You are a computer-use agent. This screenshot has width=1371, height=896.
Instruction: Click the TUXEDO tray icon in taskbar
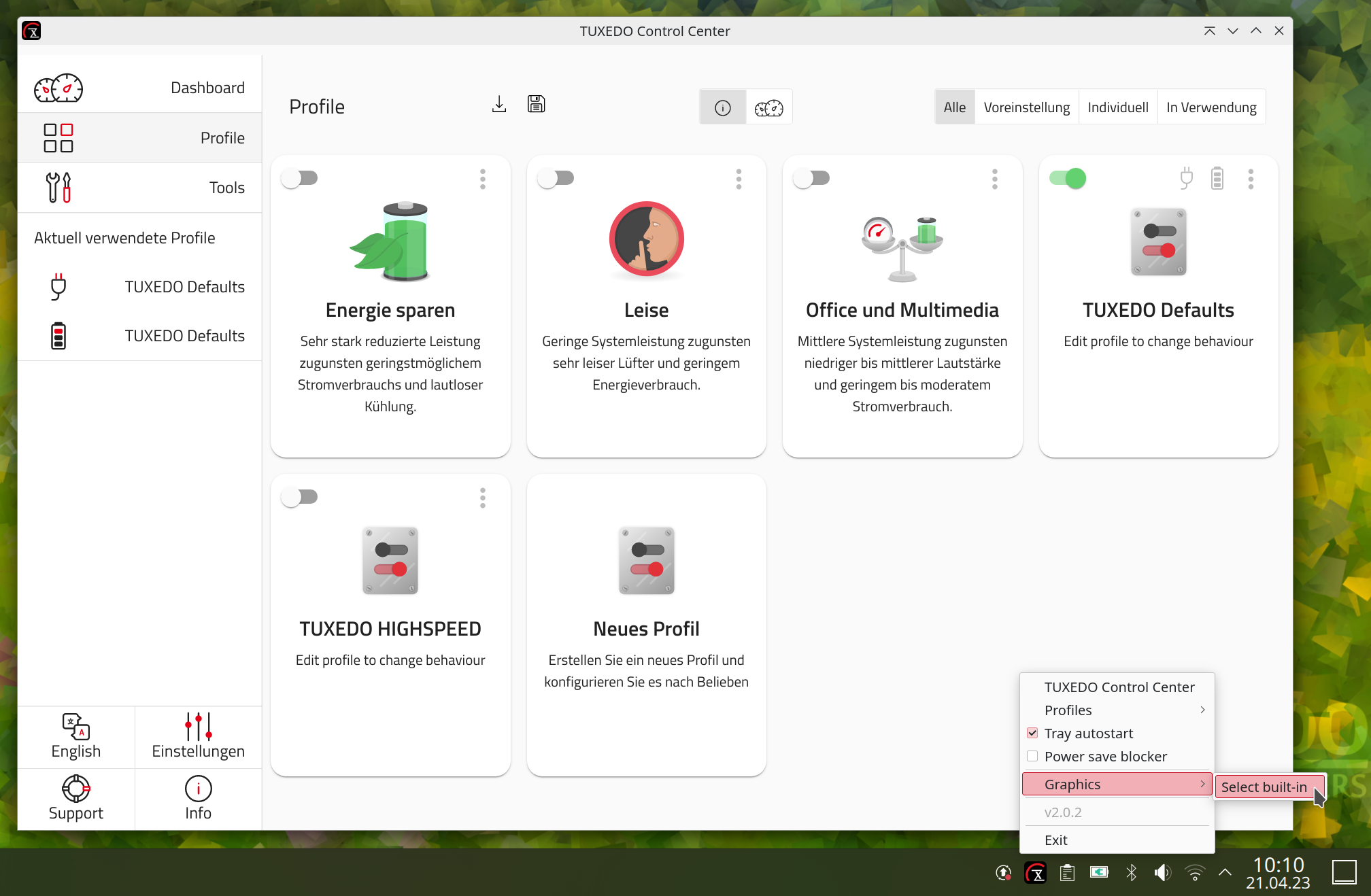point(1036,873)
